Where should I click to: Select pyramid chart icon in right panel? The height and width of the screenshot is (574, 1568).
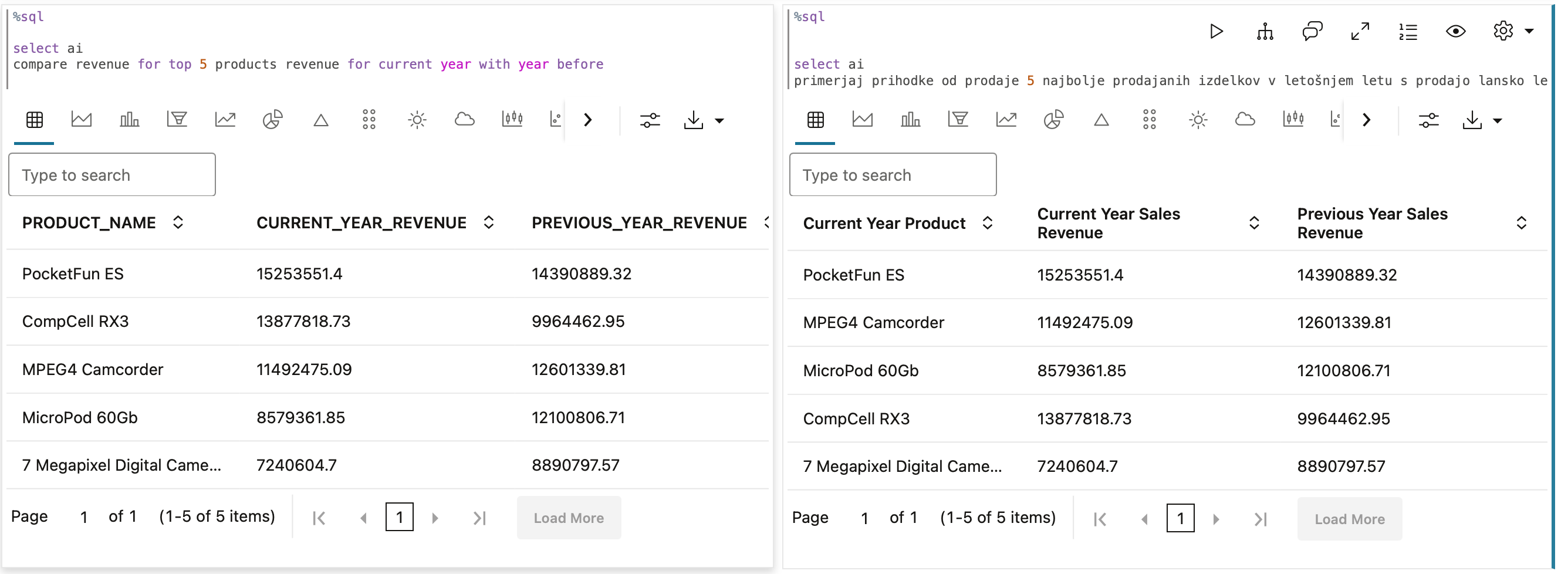(x=1101, y=120)
